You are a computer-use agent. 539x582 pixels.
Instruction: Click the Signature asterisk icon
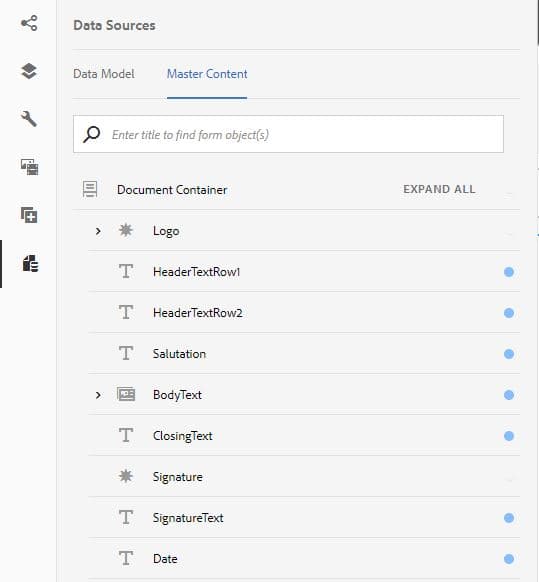click(x=126, y=476)
